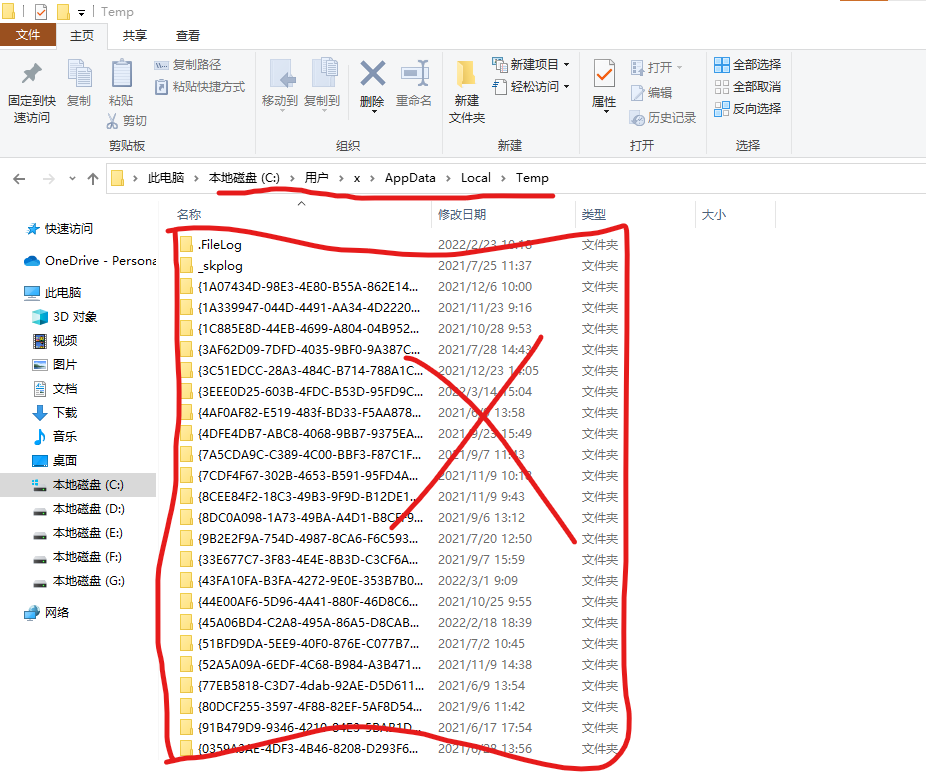Open Music (音乐) in sidebar

(x=55, y=437)
